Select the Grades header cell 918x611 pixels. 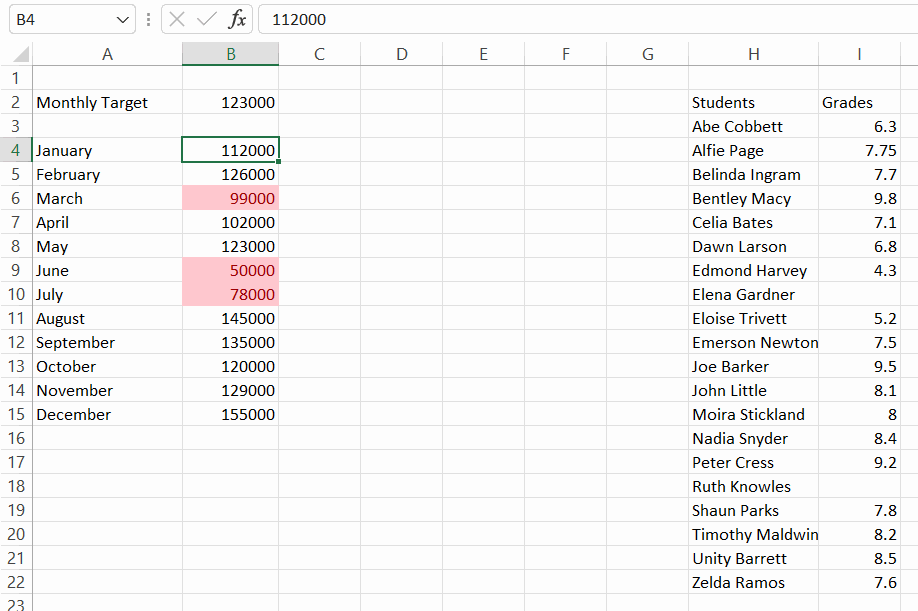[859, 102]
